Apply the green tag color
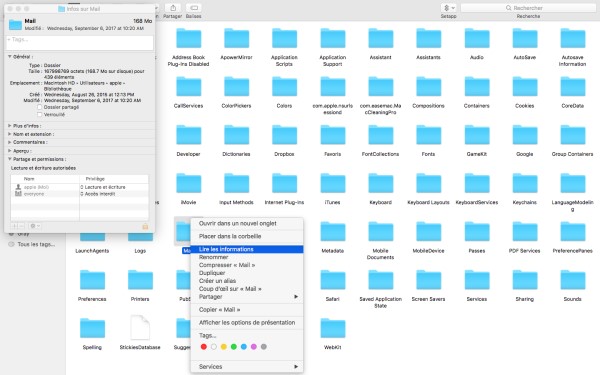 coord(234,347)
